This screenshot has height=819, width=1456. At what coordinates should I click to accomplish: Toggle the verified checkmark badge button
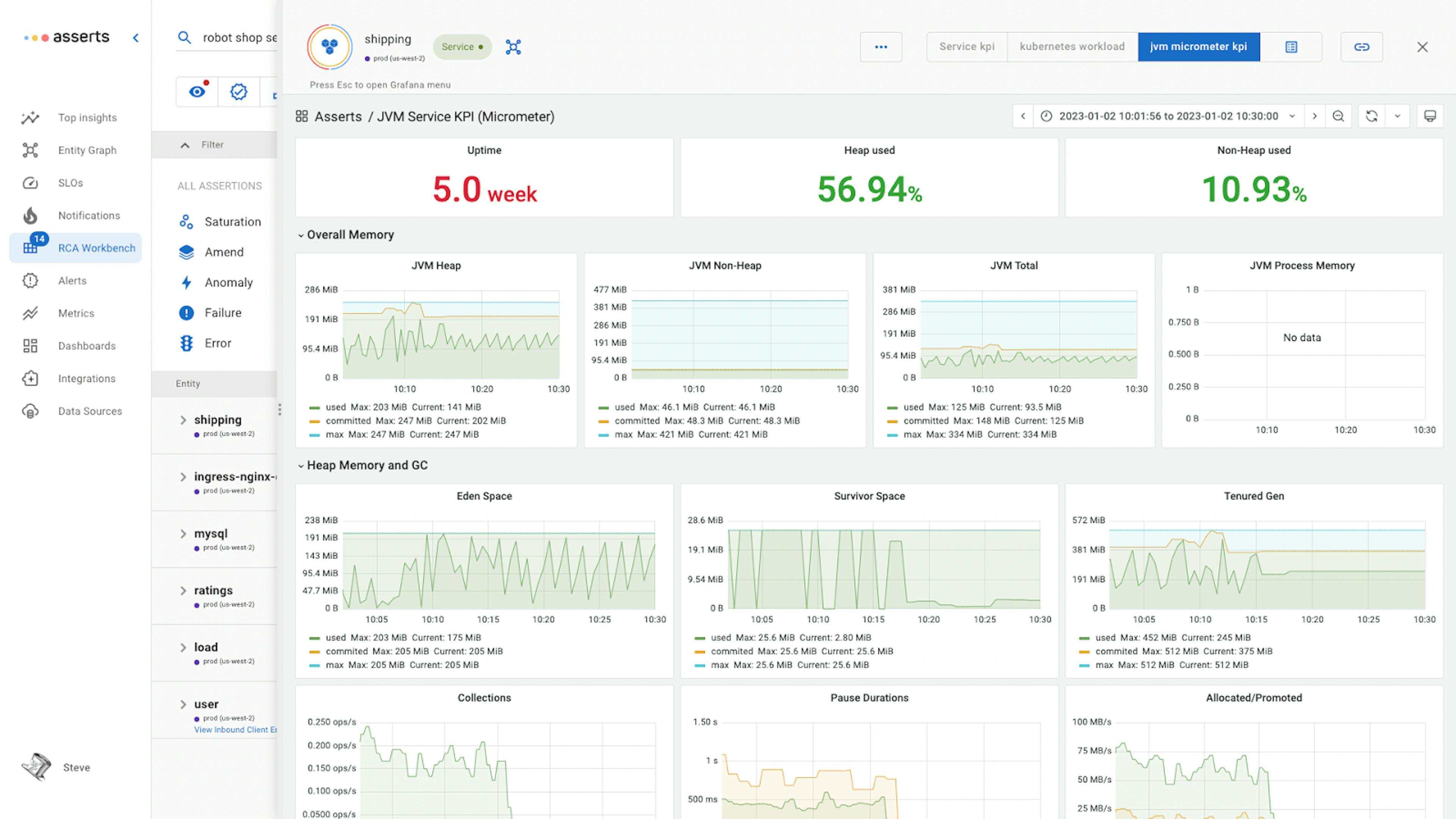(238, 91)
